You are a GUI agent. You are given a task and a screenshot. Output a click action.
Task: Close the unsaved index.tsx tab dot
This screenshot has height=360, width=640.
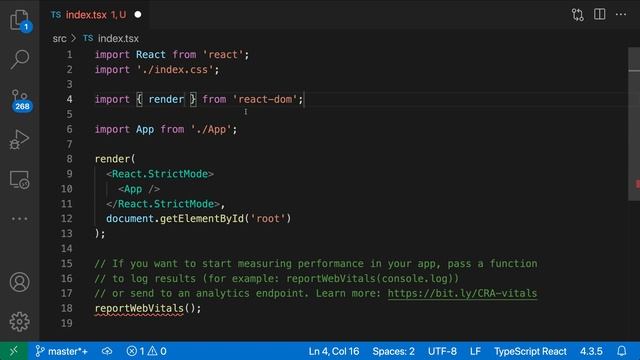pyautogui.click(x=138, y=15)
